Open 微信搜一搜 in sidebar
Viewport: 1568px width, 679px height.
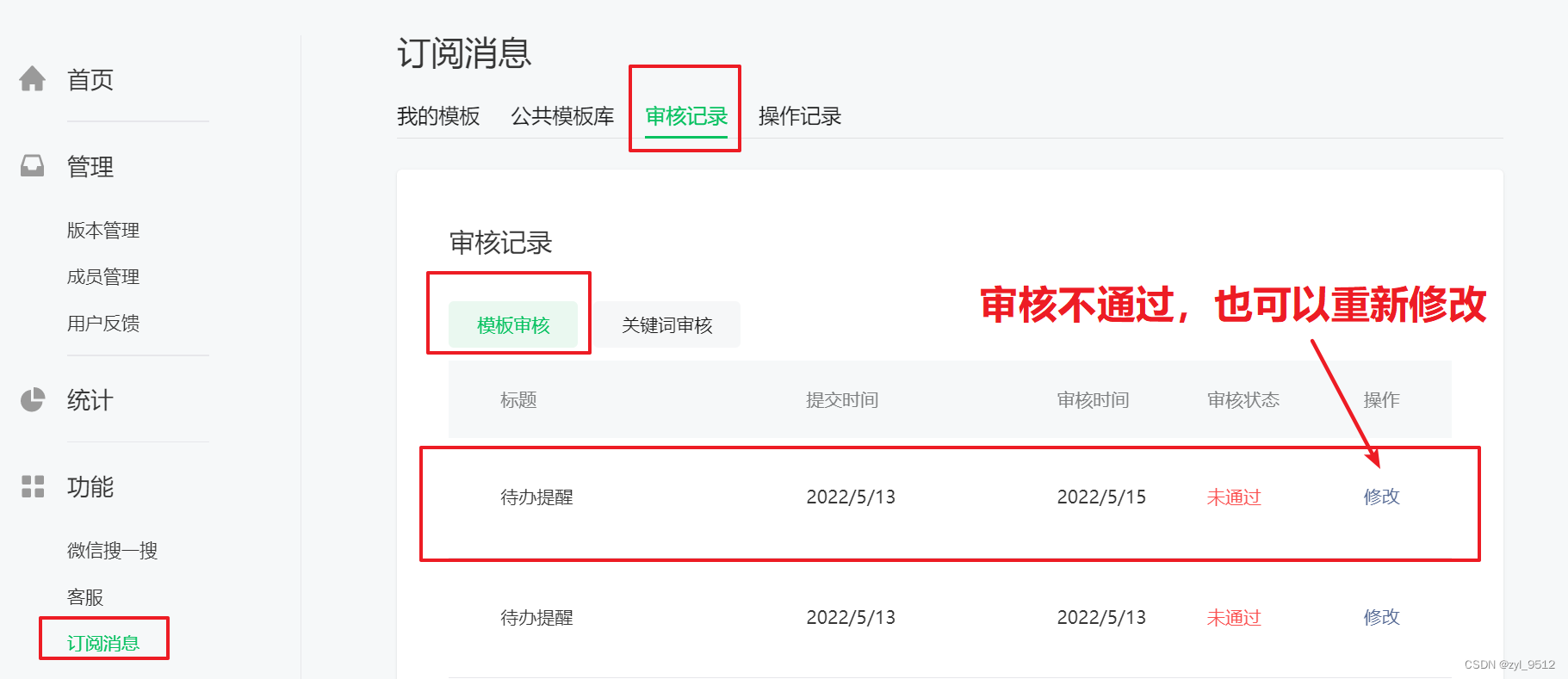click(113, 551)
